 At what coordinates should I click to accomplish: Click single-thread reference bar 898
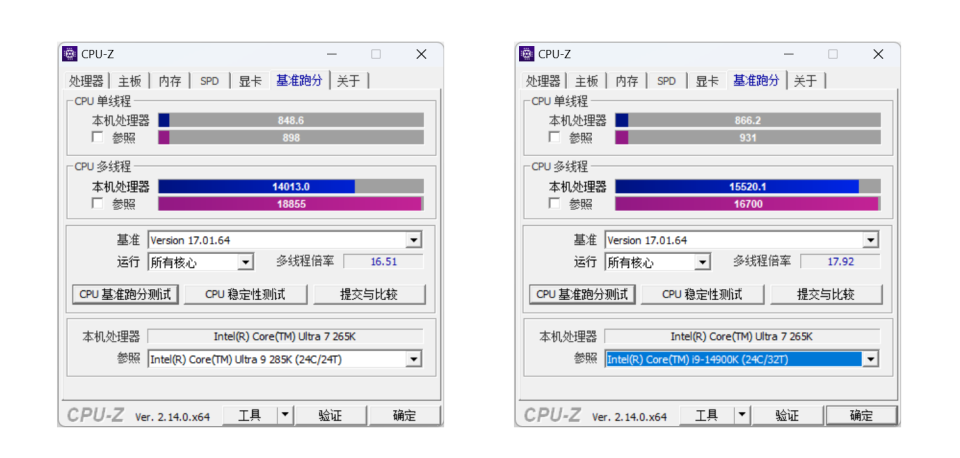point(291,138)
